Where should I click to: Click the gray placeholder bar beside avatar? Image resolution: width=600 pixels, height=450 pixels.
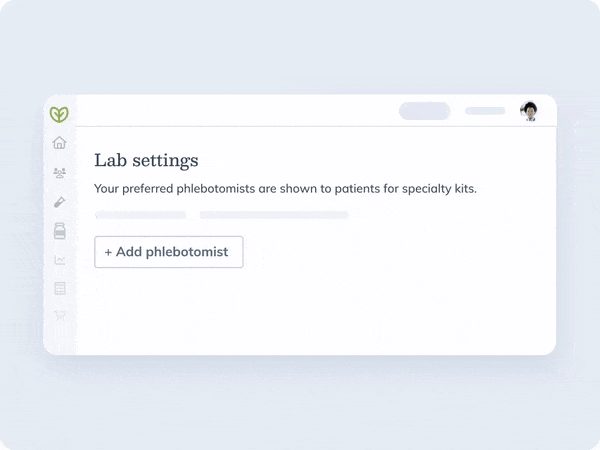[485, 111]
